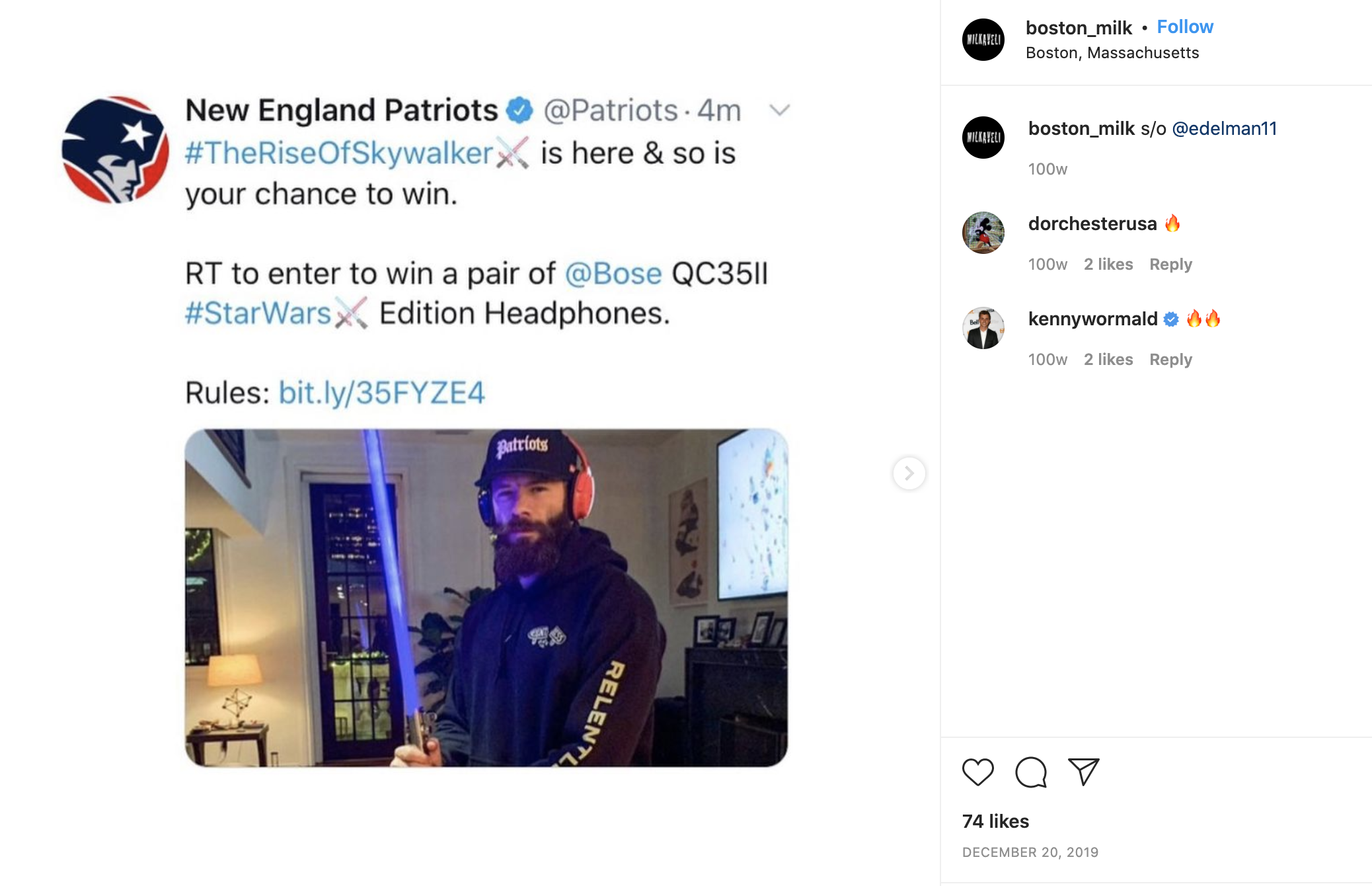The width and height of the screenshot is (1372, 886).
Task: Click kennywormald's verified badge
Action: pos(1170,319)
